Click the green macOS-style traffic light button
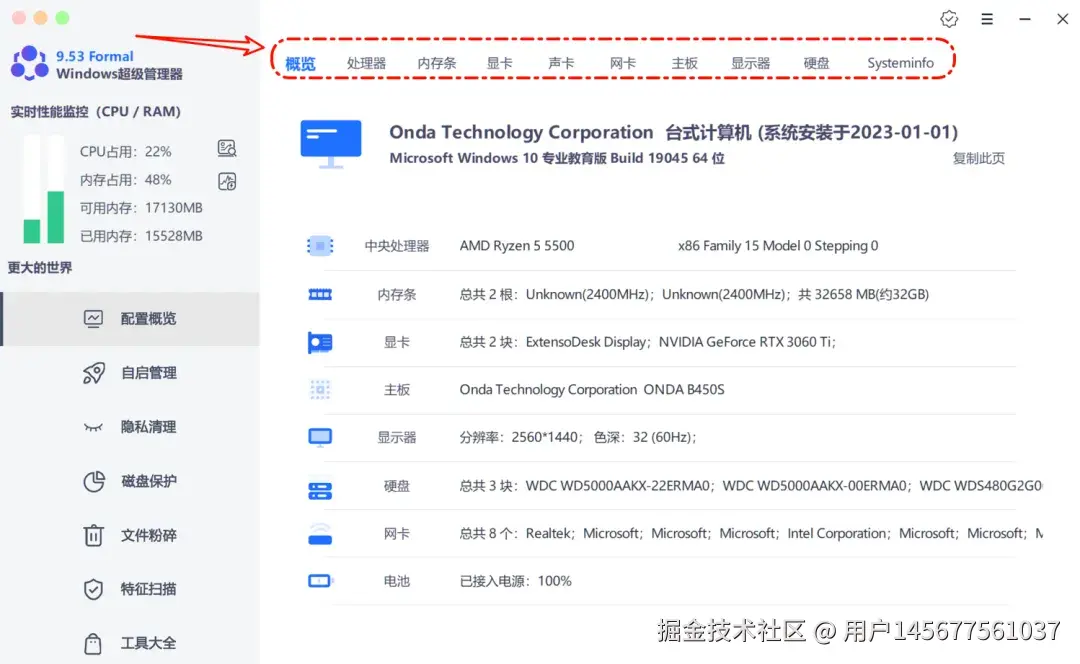This screenshot has width=1080, height=664. [62, 18]
